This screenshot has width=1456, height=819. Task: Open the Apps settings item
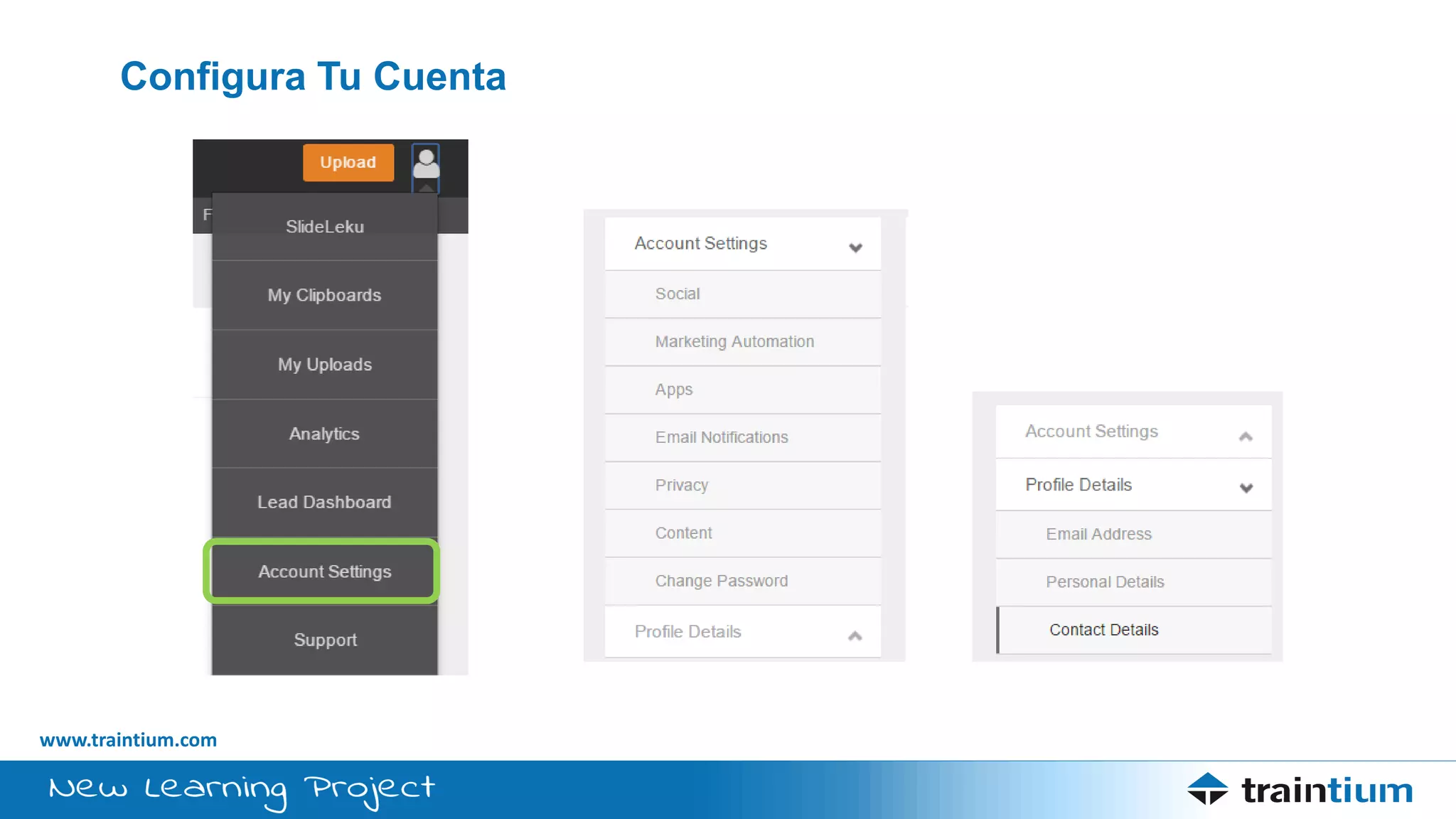click(x=743, y=390)
